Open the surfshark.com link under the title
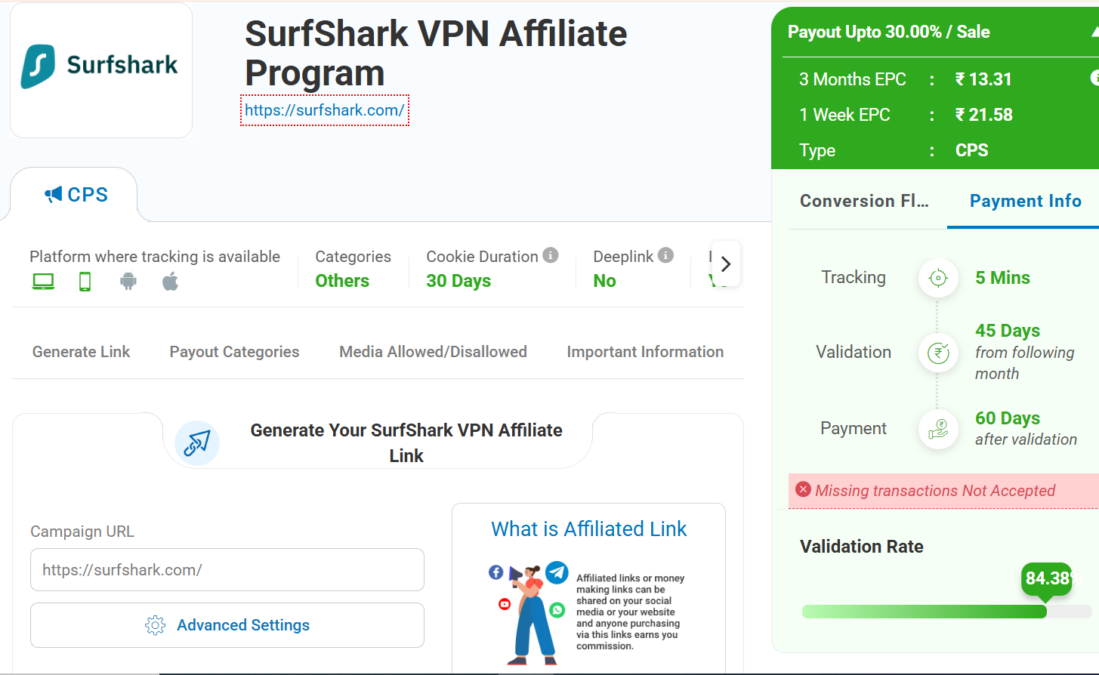This screenshot has height=675, width=1099. [x=324, y=110]
